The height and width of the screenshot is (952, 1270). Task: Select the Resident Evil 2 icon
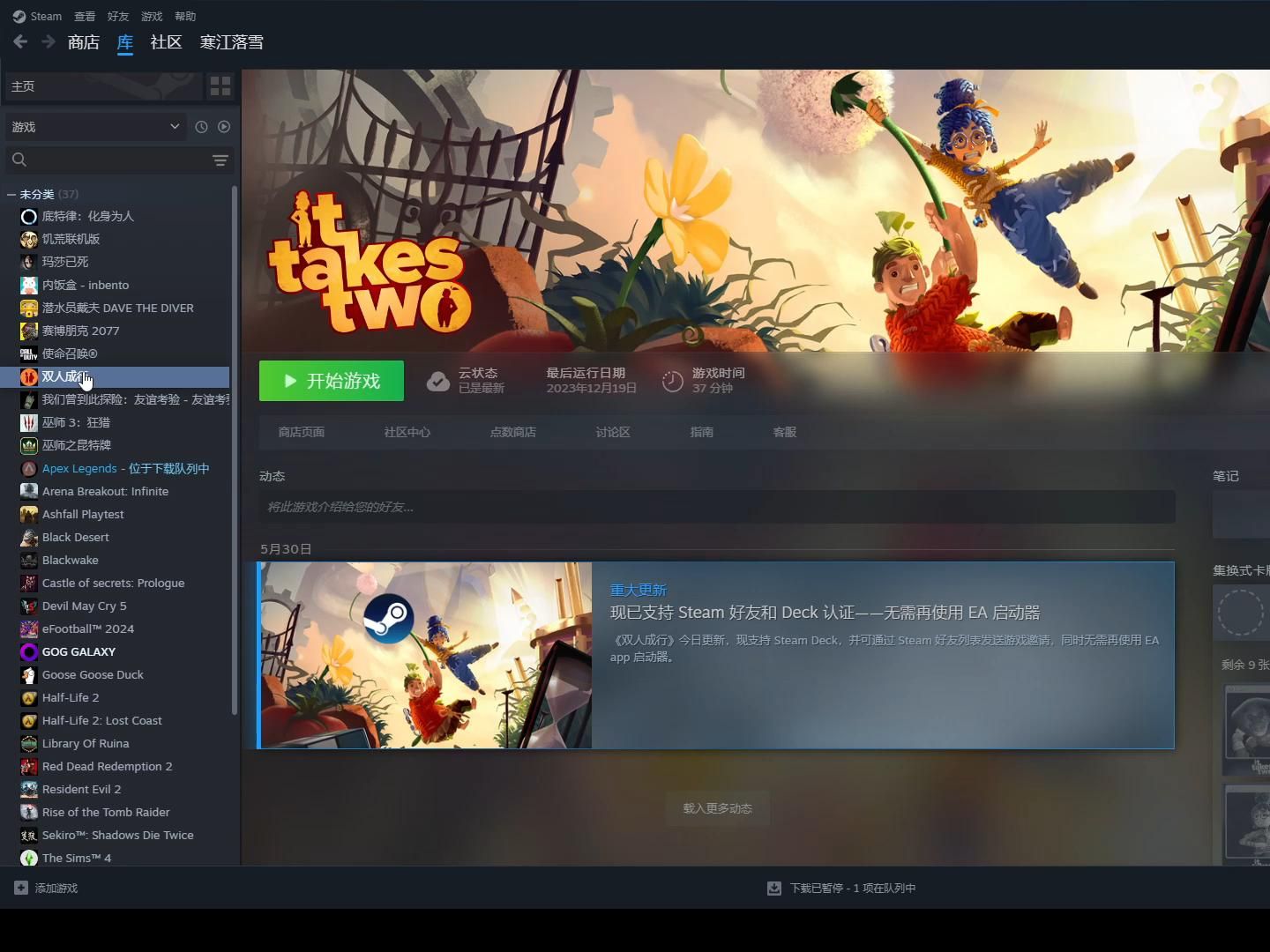[x=28, y=789]
